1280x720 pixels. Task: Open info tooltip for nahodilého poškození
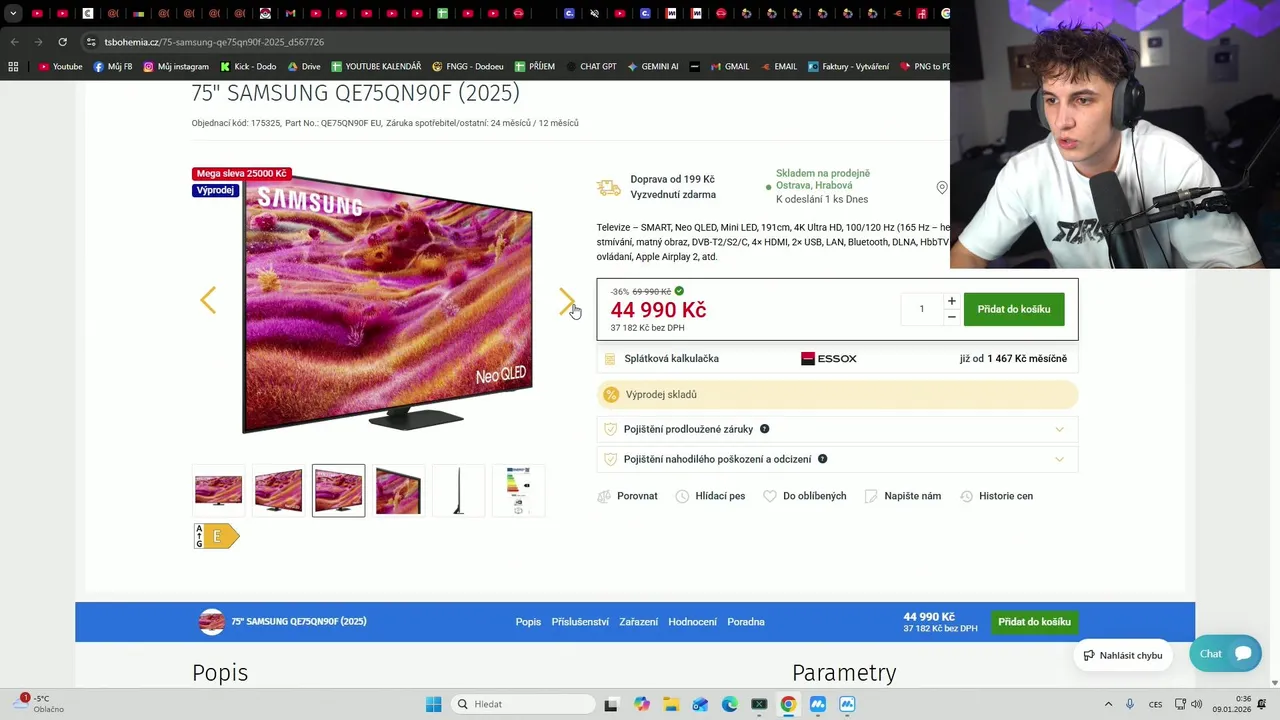(823, 459)
